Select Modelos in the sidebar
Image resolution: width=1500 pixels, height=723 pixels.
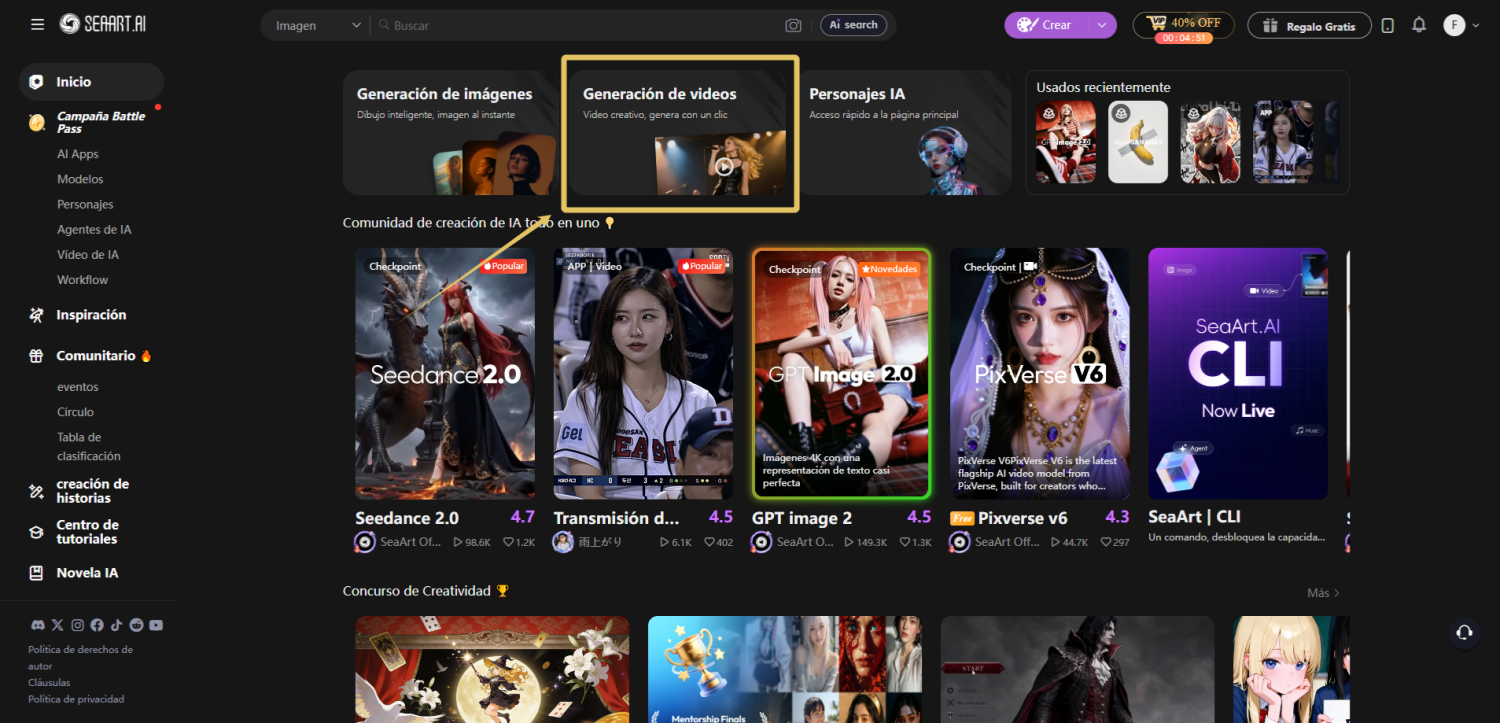tap(80, 179)
